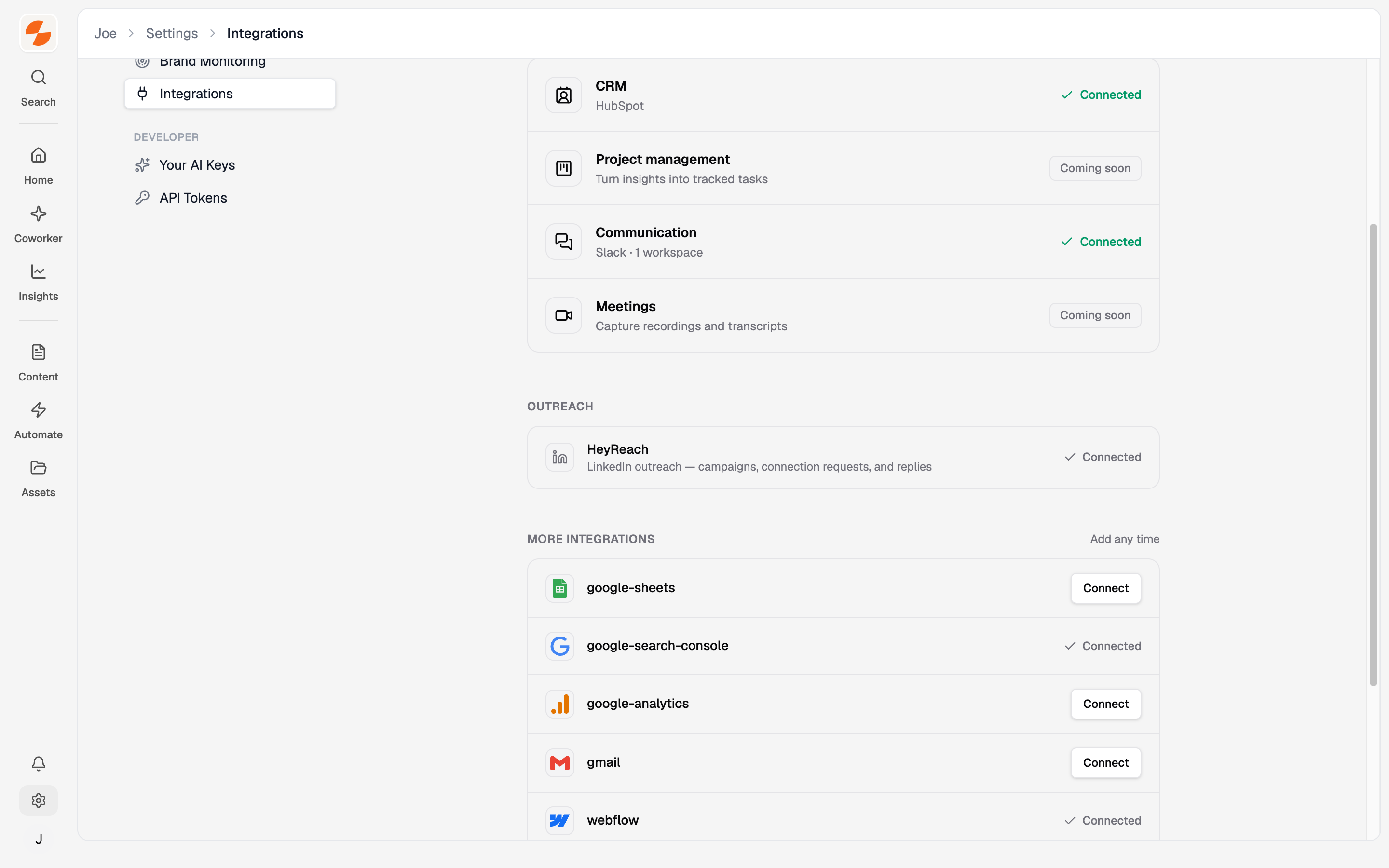Click the CRM contact icon
Screen dimensions: 1389x868
(564, 95)
